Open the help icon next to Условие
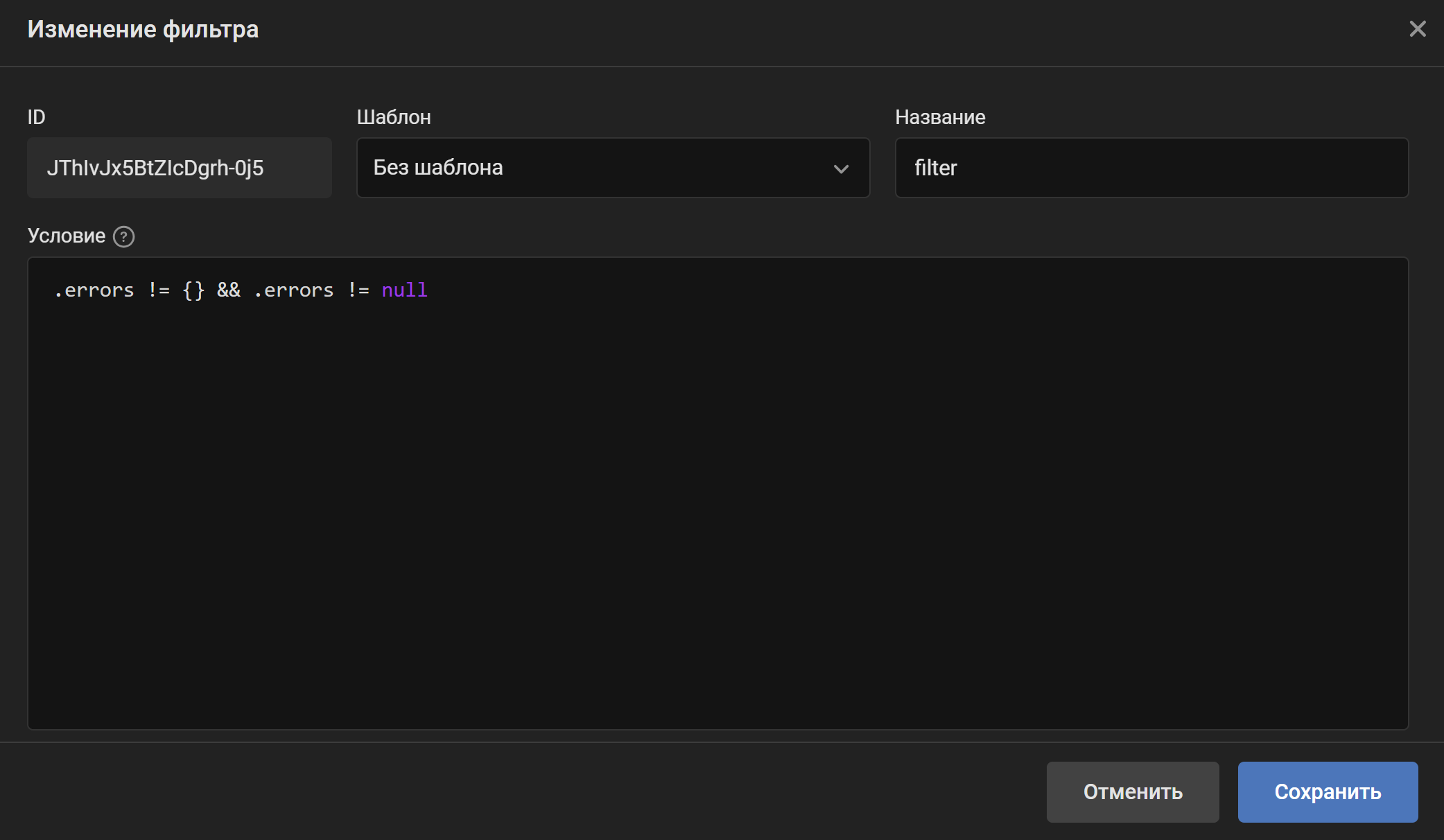Image resolution: width=1444 pixels, height=840 pixels. coord(123,237)
